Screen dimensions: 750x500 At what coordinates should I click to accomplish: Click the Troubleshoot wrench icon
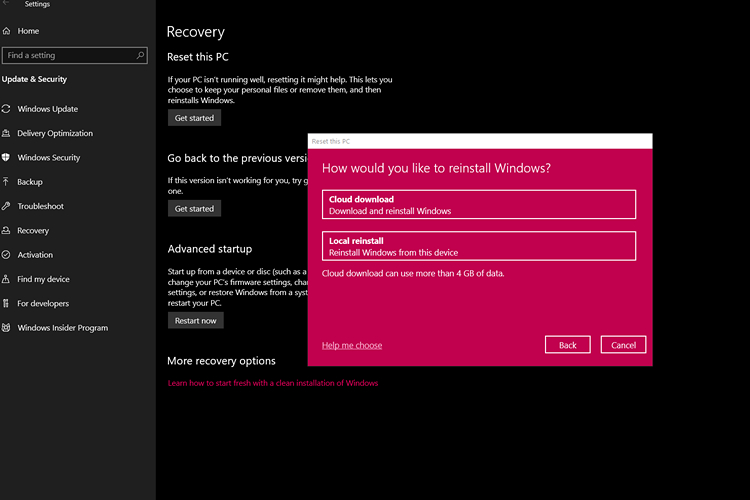tap(6, 206)
